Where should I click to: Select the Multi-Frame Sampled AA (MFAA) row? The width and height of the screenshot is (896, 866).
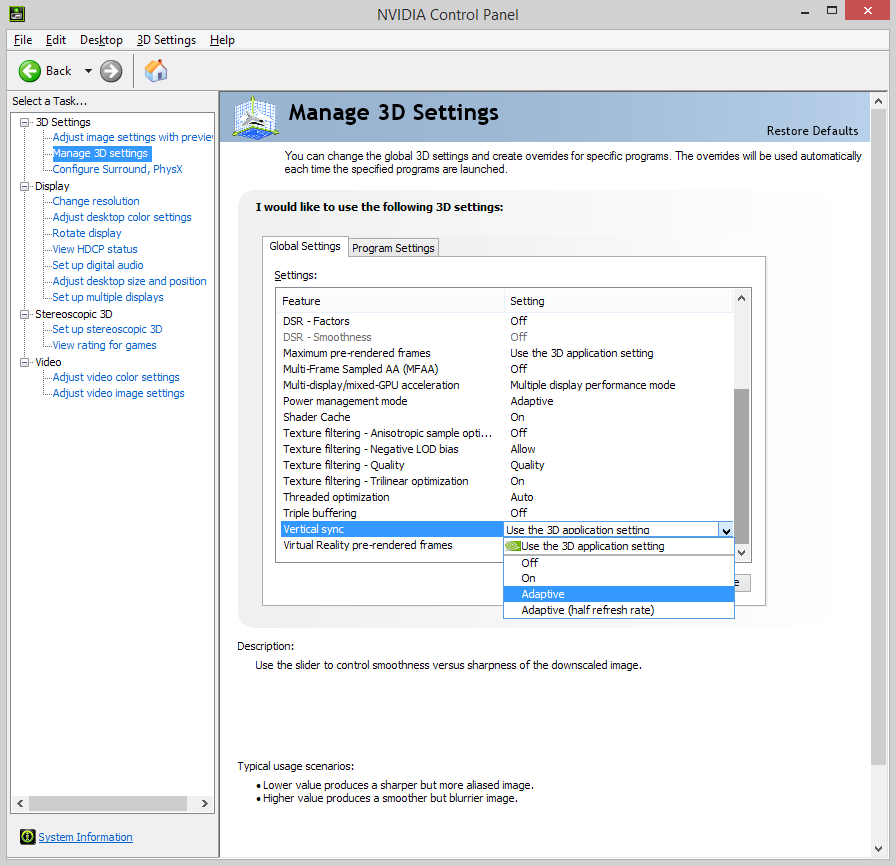click(507, 369)
